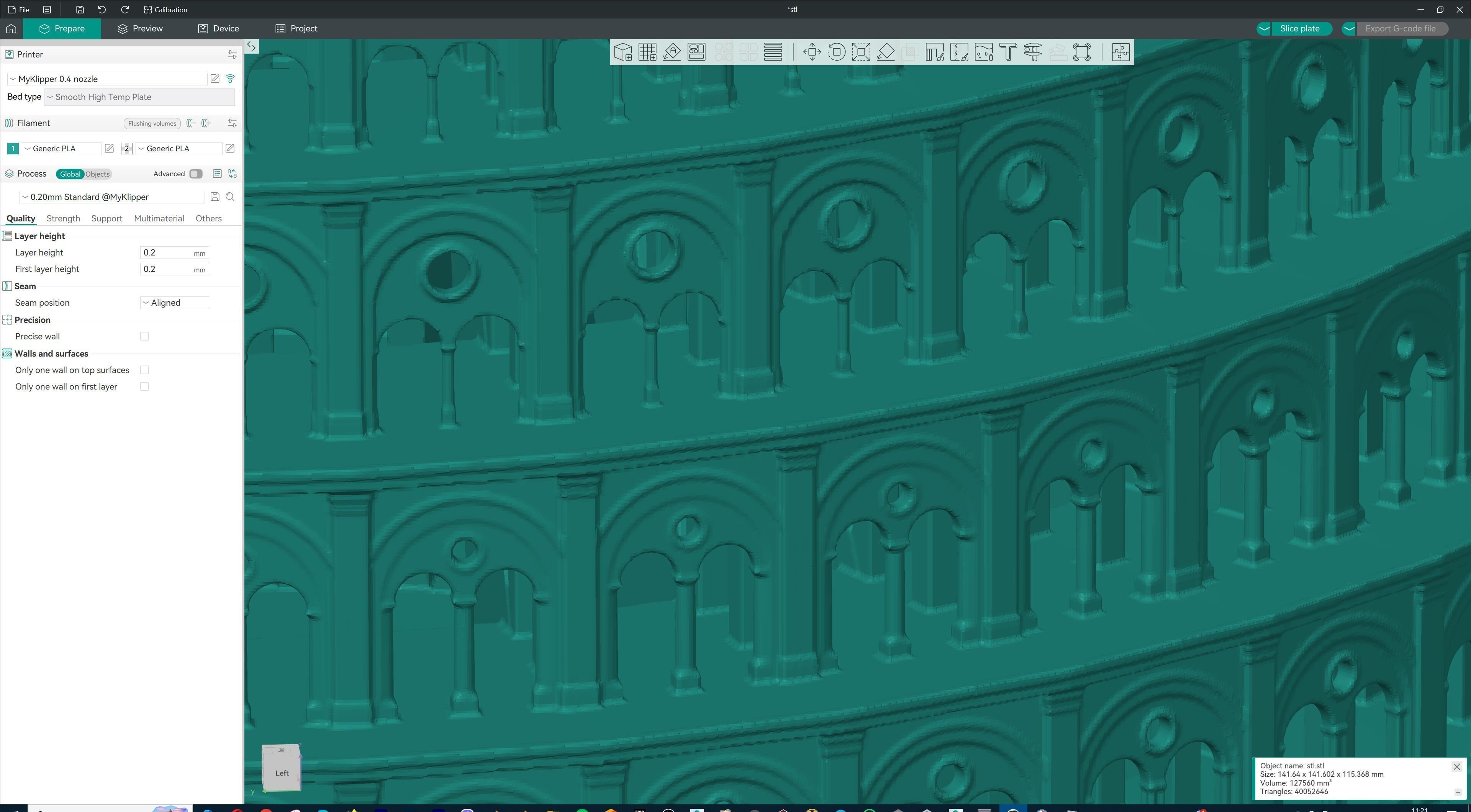Click the Cut tool with corner dots
The height and width of the screenshot is (812, 1471).
[x=1082, y=52]
